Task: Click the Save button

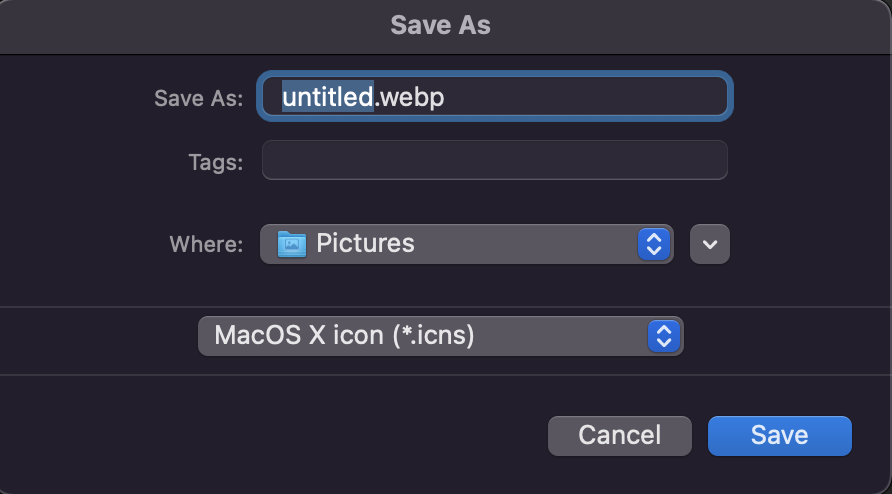Action: 779,435
